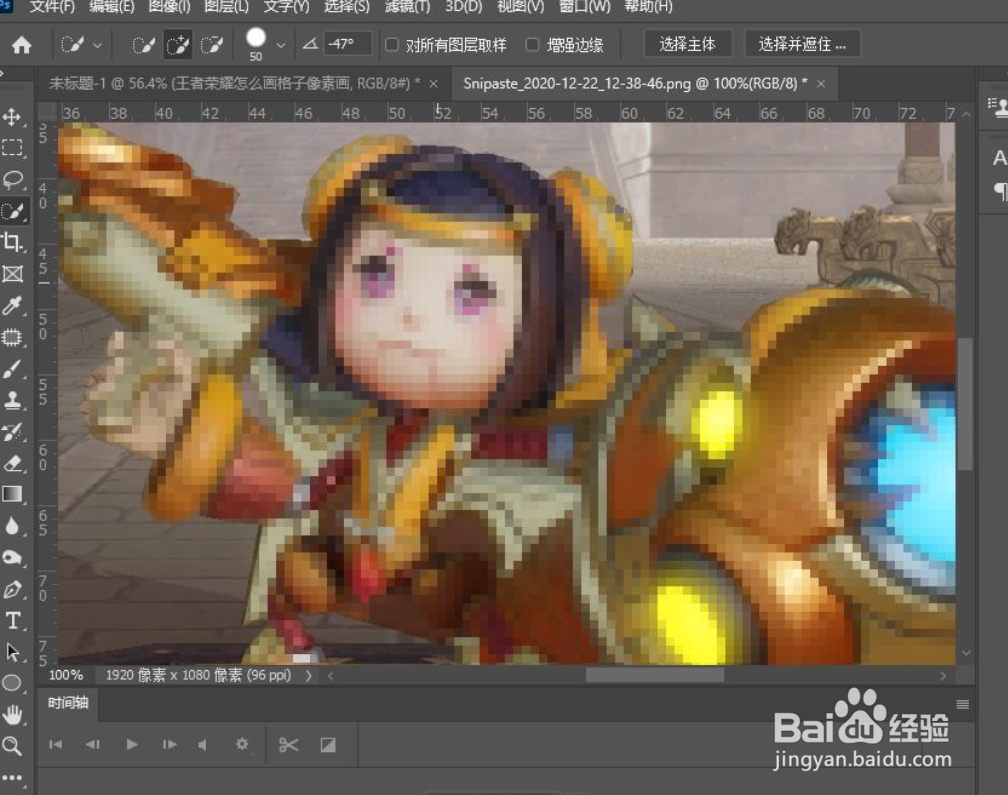
Task: Select the Crop tool
Action: coord(12,242)
